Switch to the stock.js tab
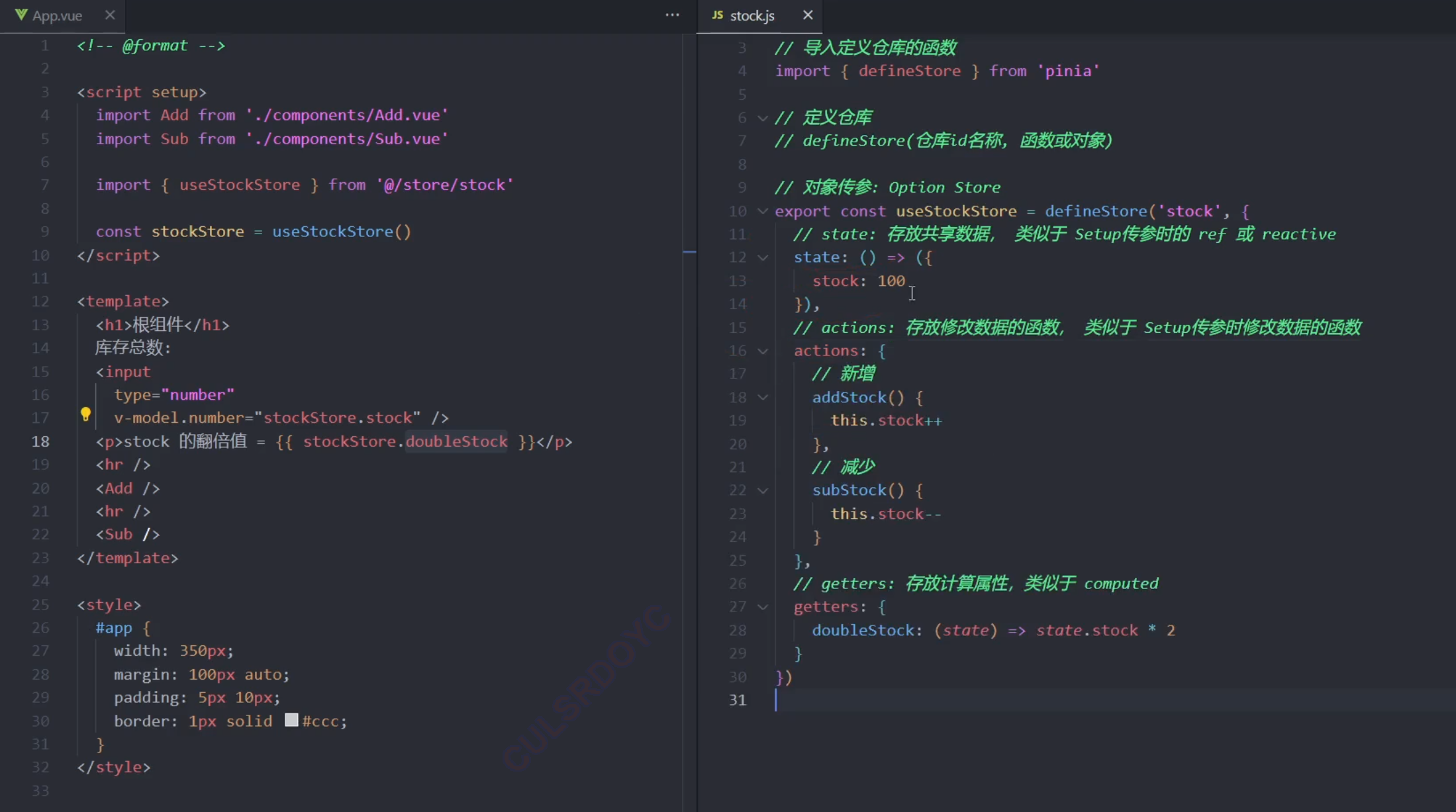 [752, 15]
